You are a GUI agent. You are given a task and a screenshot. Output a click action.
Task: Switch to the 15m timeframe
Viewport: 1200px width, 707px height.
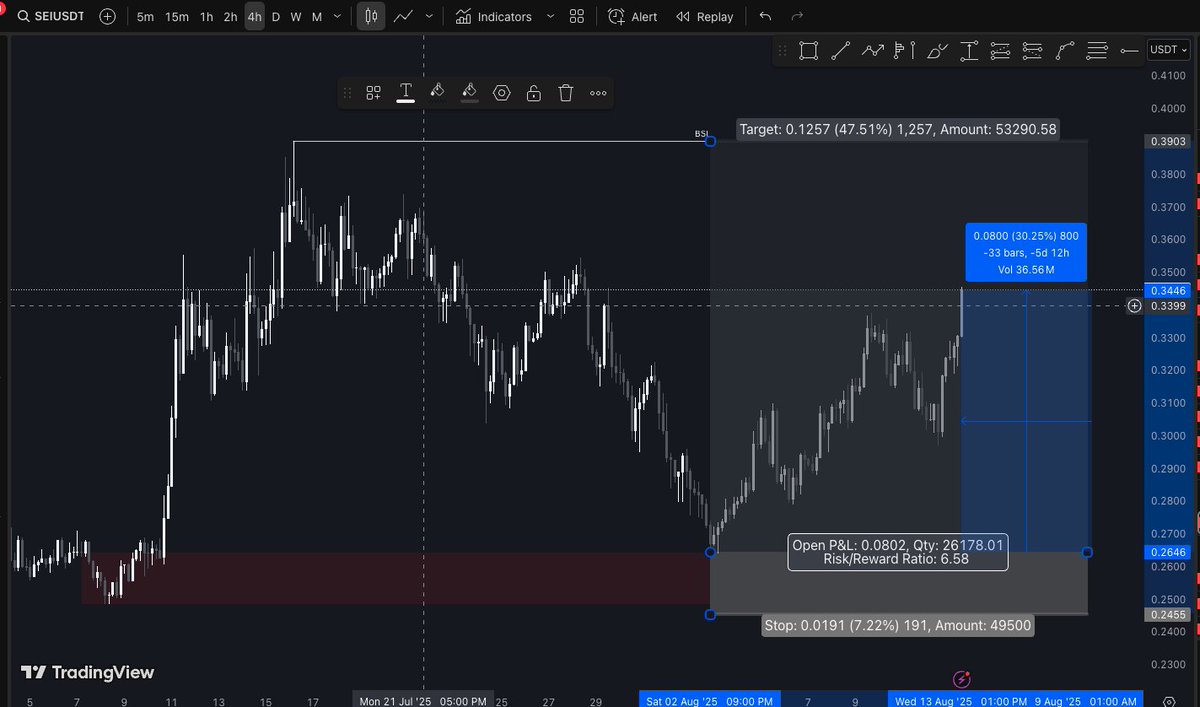(177, 17)
